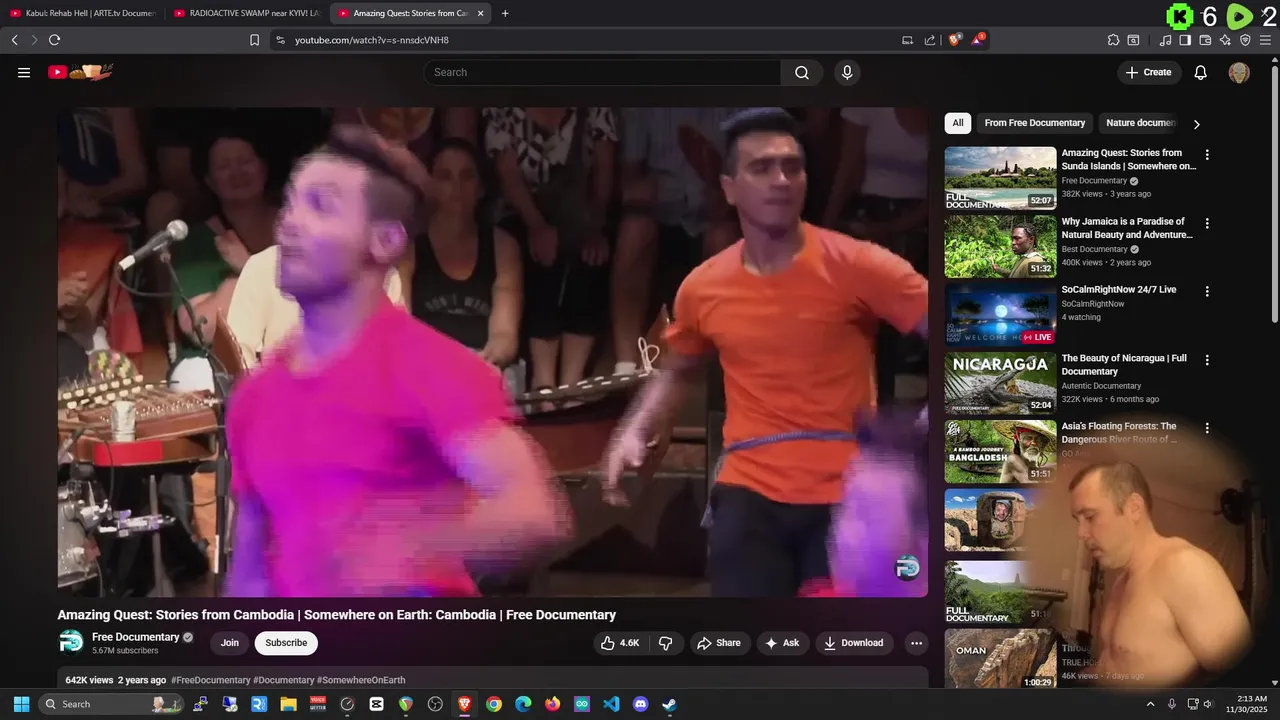
Task: Share this page from the address bar
Action: 930,40
